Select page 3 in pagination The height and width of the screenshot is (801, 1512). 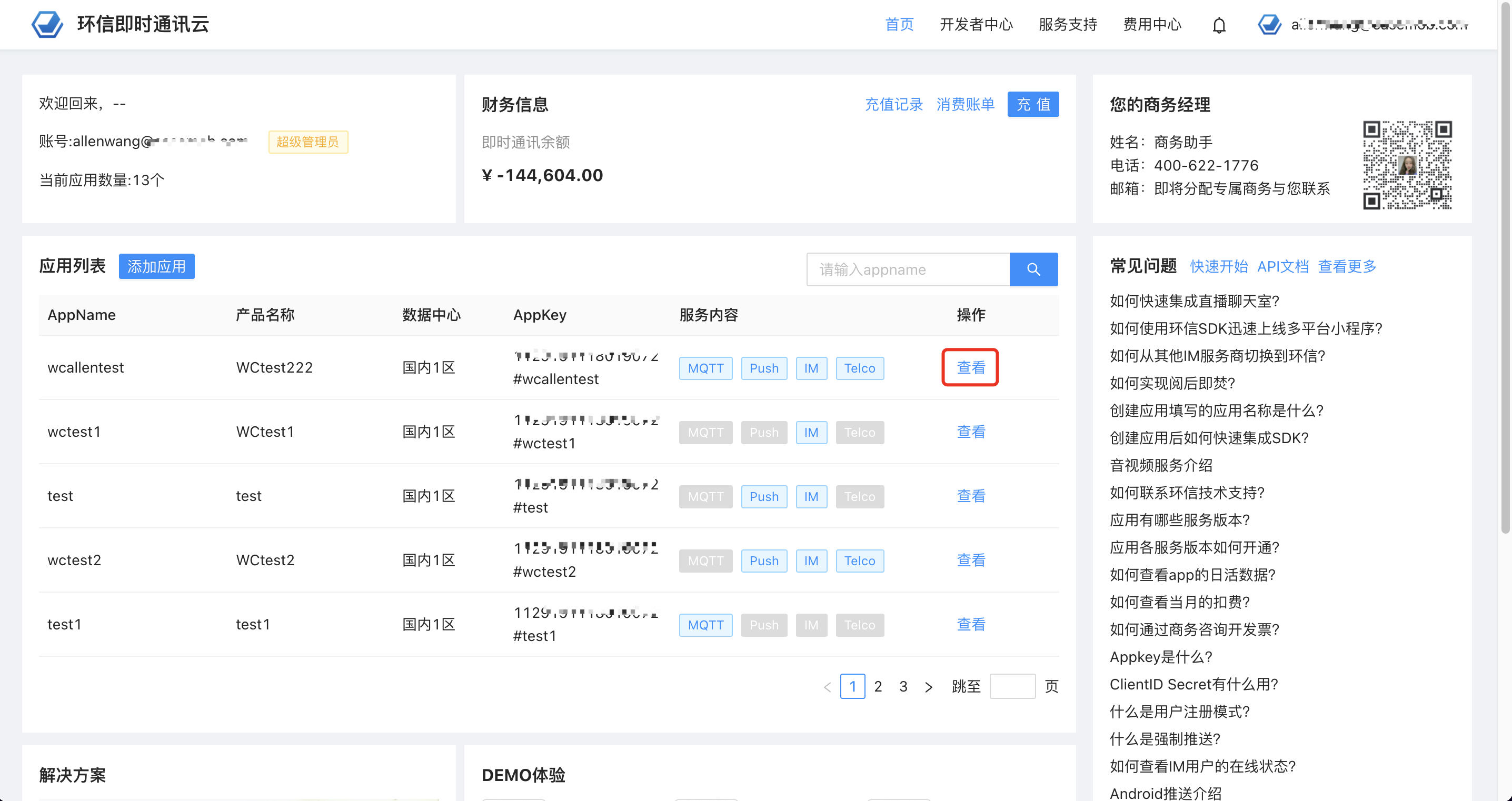click(x=903, y=687)
